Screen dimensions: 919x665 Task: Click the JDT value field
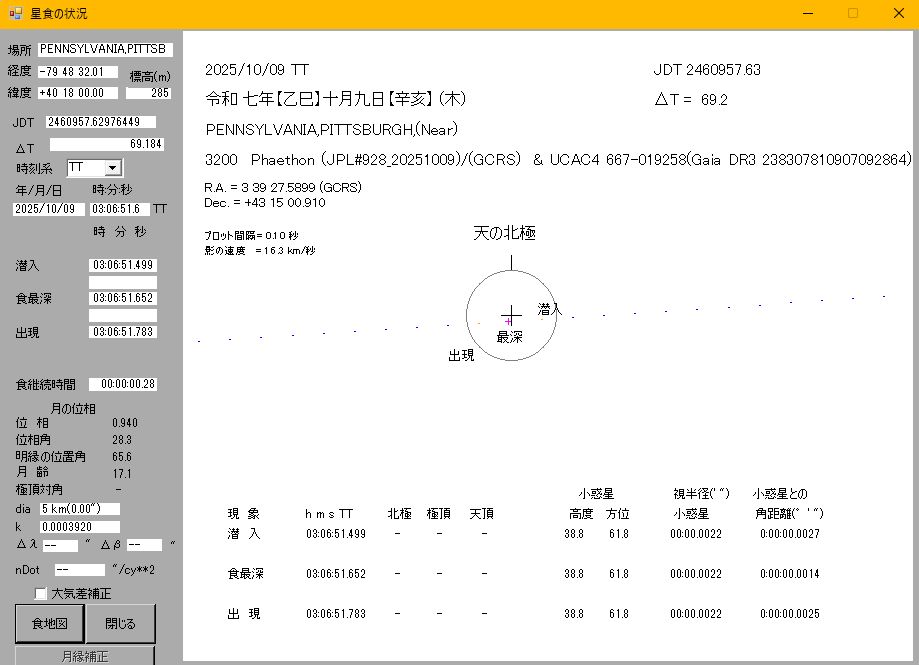(93, 122)
